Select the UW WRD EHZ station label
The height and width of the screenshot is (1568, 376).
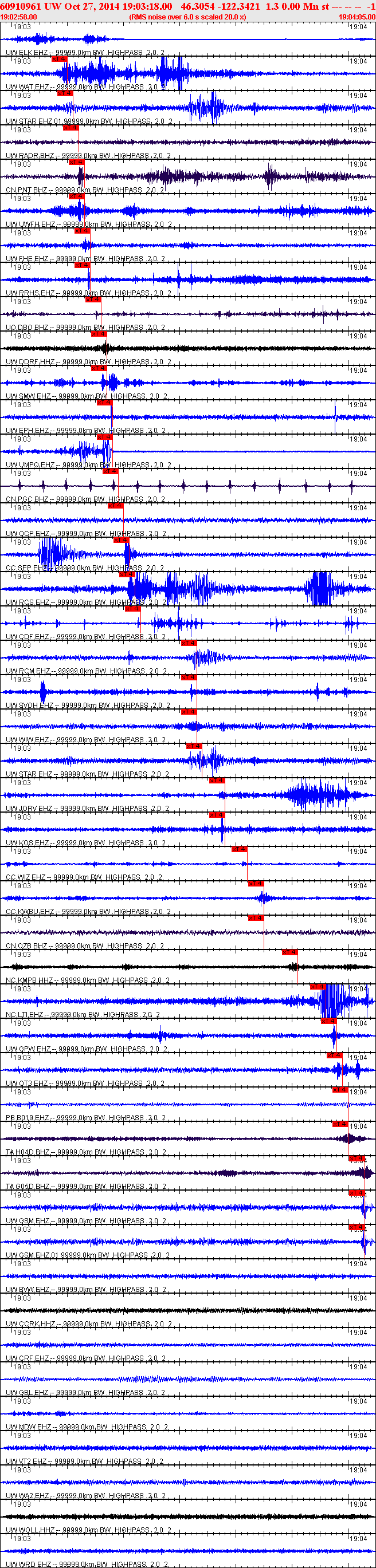point(85,1565)
